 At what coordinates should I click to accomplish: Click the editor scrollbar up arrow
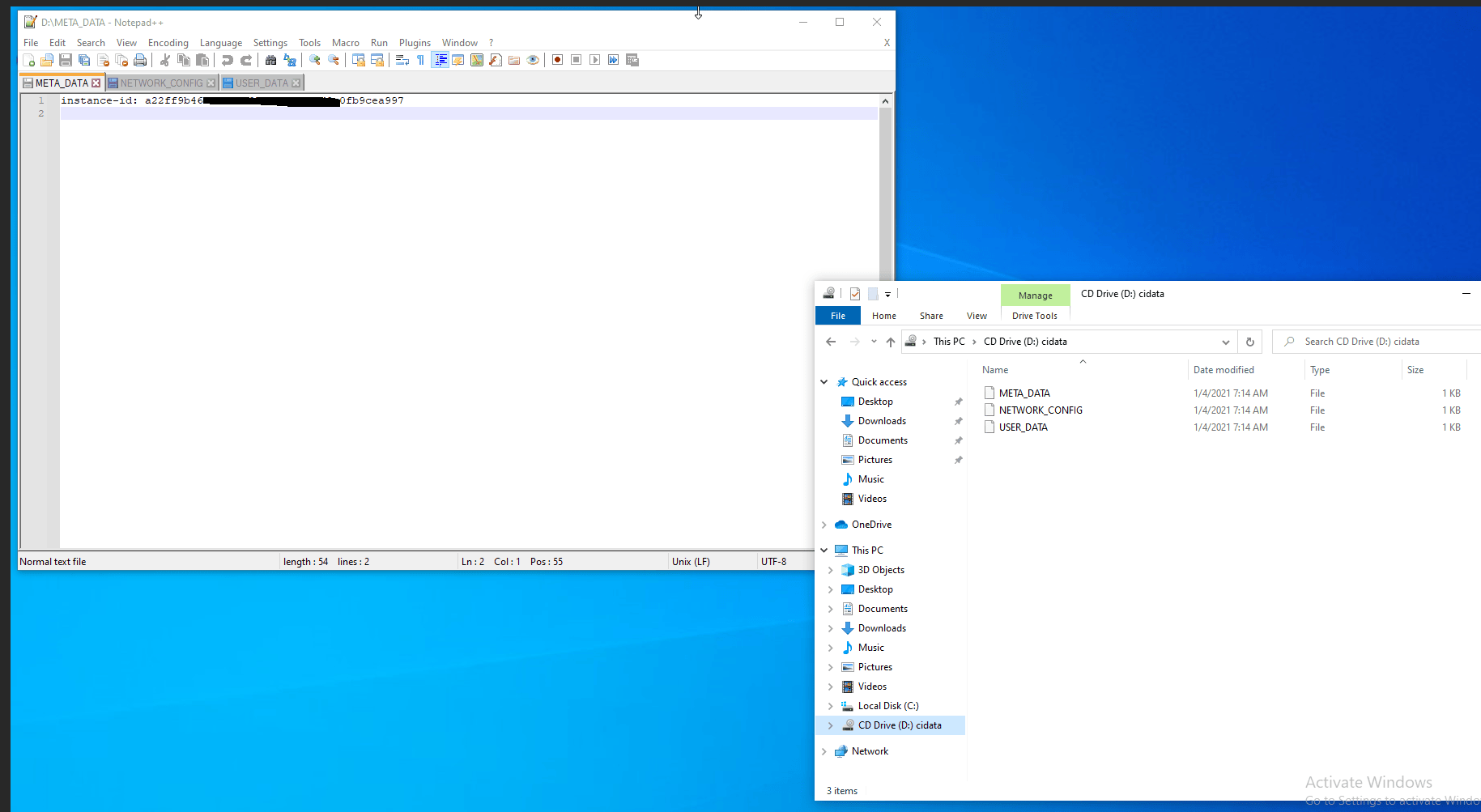(x=885, y=101)
